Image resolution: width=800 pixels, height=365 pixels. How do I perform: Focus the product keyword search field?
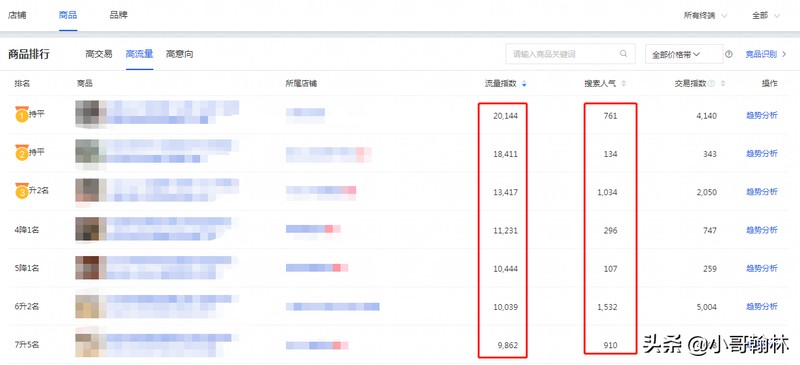(570, 54)
